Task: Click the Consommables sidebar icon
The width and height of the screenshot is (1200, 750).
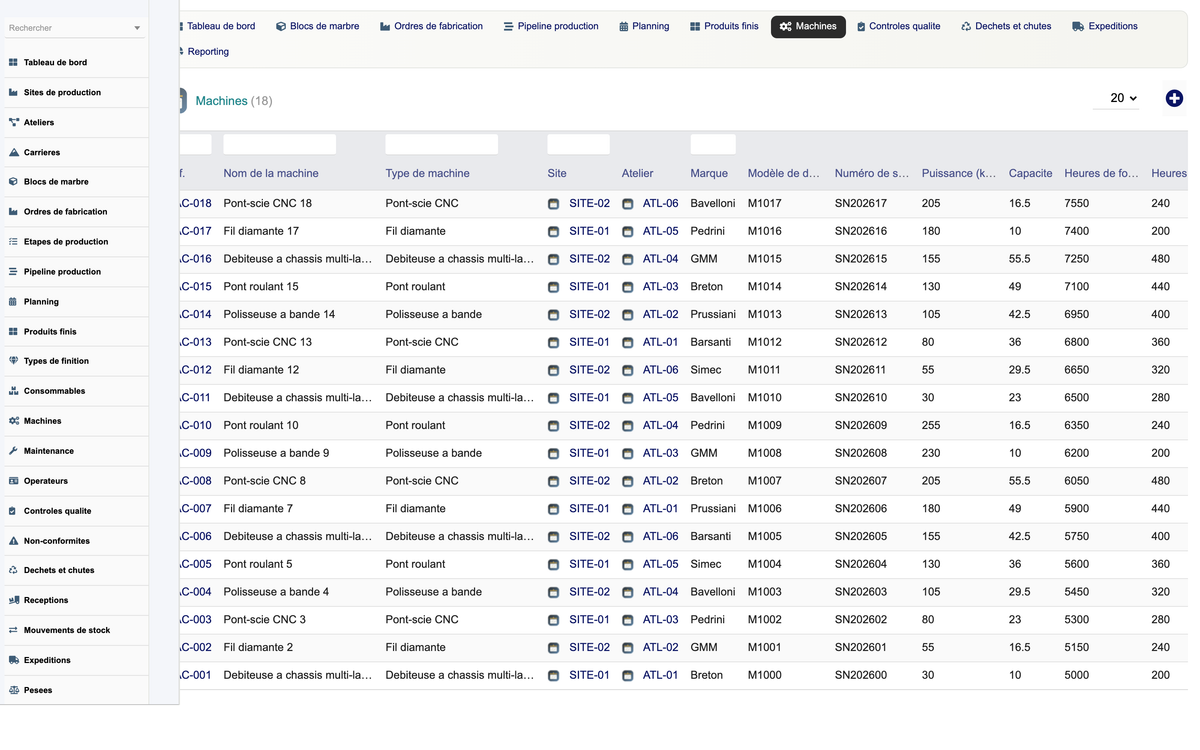Action: 13,391
